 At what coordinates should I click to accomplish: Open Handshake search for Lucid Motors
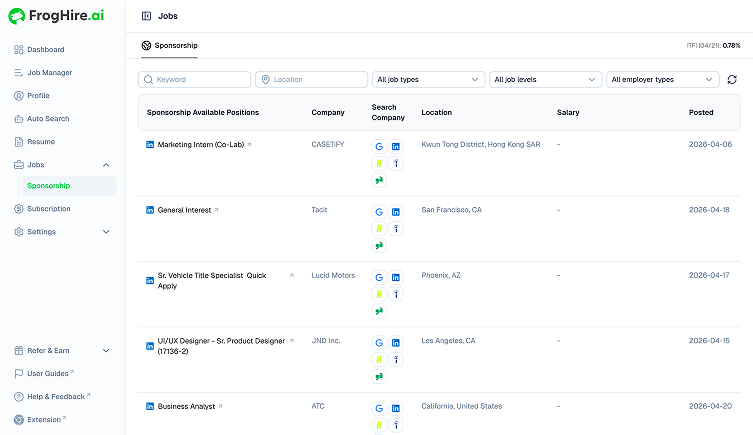coord(379,294)
